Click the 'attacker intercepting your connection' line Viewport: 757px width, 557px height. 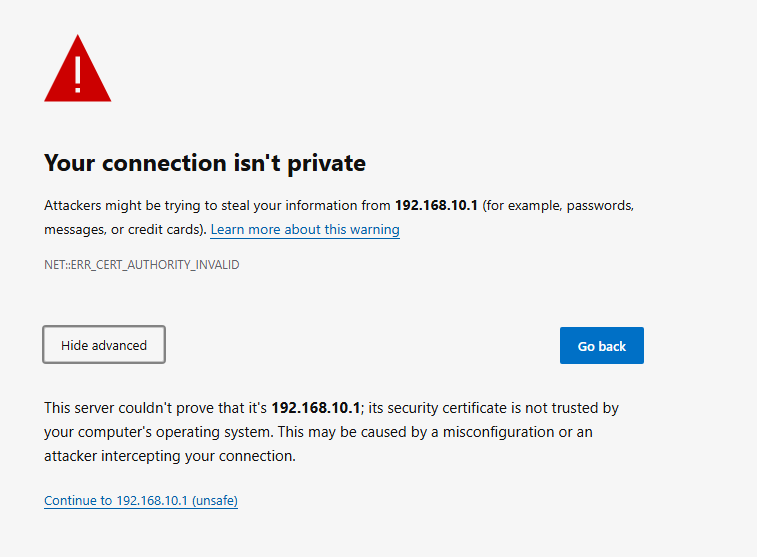click(169, 456)
